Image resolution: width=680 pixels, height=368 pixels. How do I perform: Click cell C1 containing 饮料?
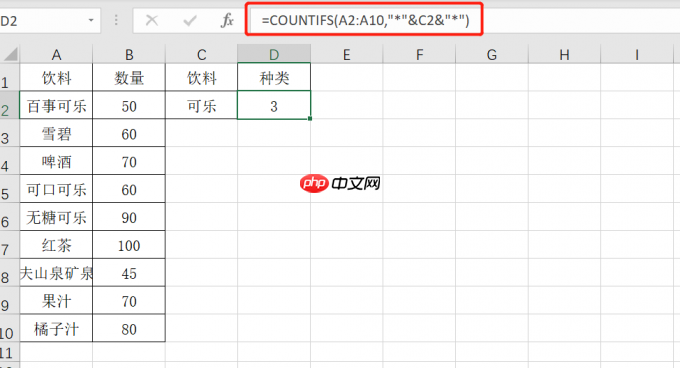[201, 78]
